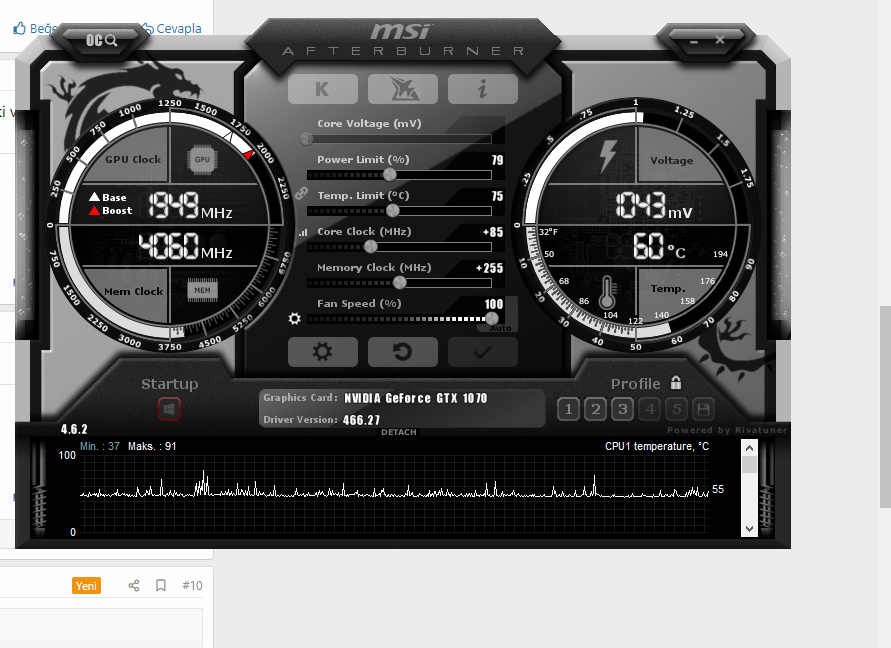
Task: Click the Core Clock slider handle
Action: pyautogui.click(x=370, y=247)
